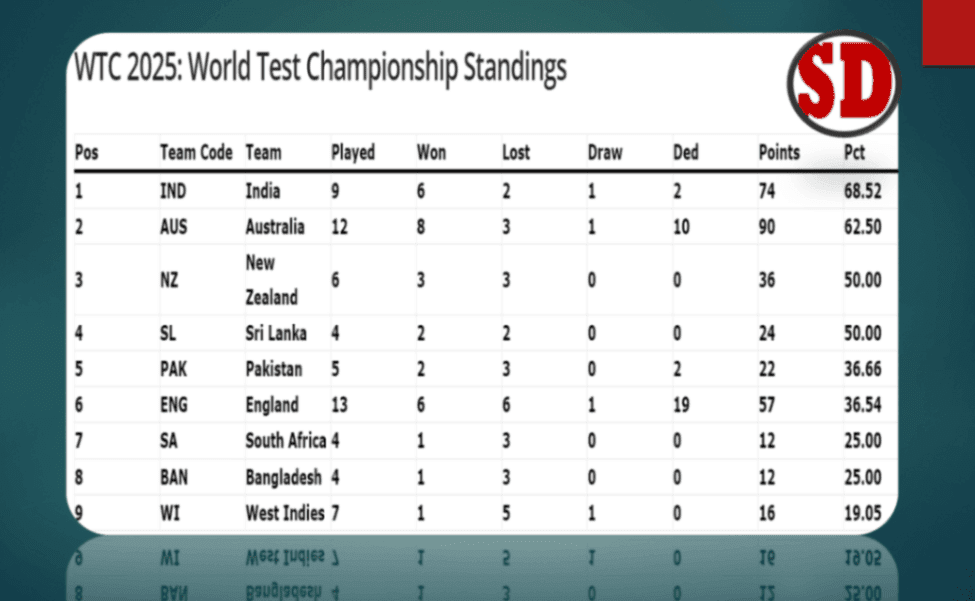The height and width of the screenshot is (601, 975).
Task: Click the Points column header
Action: click(779, 152)
